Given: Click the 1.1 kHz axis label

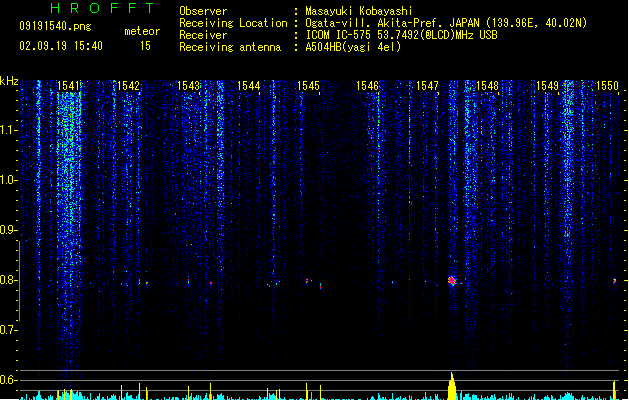Looking at the screenshot, I should (x=8, y=130).
